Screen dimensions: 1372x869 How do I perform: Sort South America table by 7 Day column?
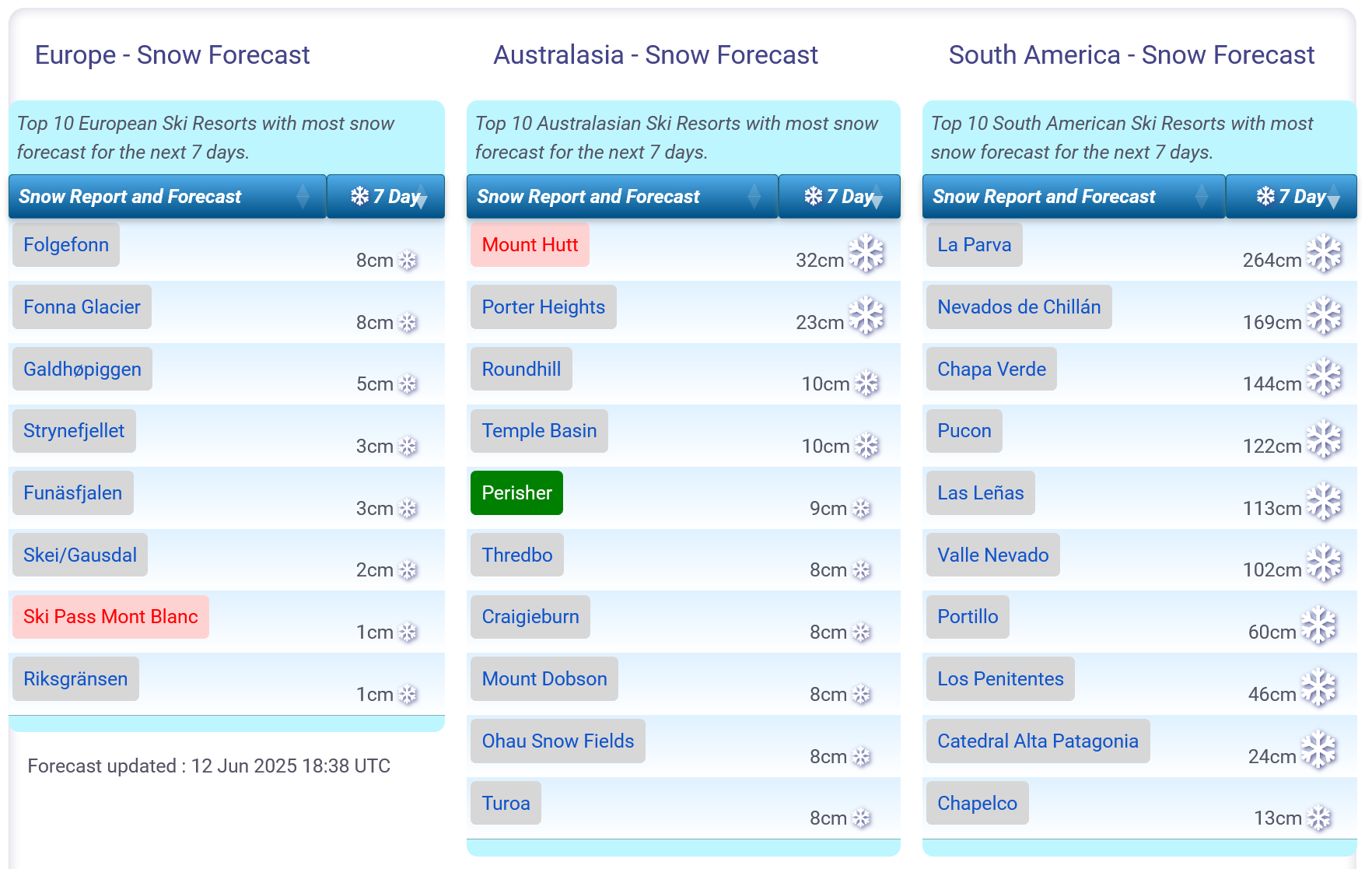(1291, 196)
